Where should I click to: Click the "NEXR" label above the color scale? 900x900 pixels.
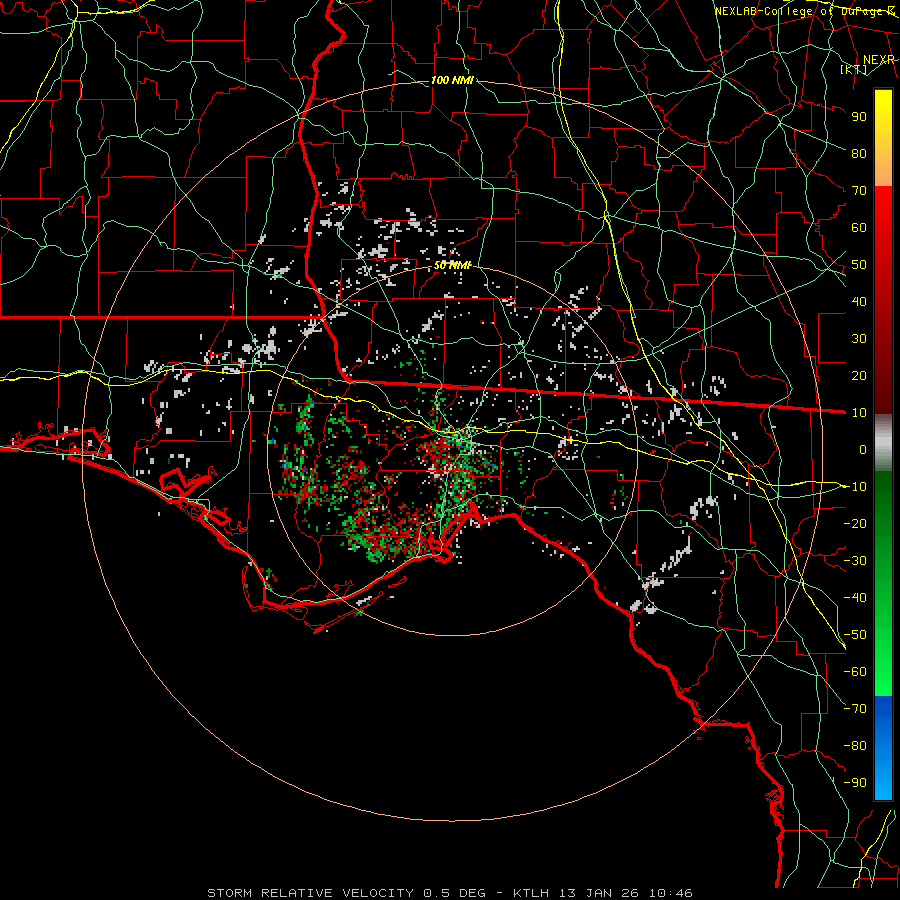click(x=879, y=60)
